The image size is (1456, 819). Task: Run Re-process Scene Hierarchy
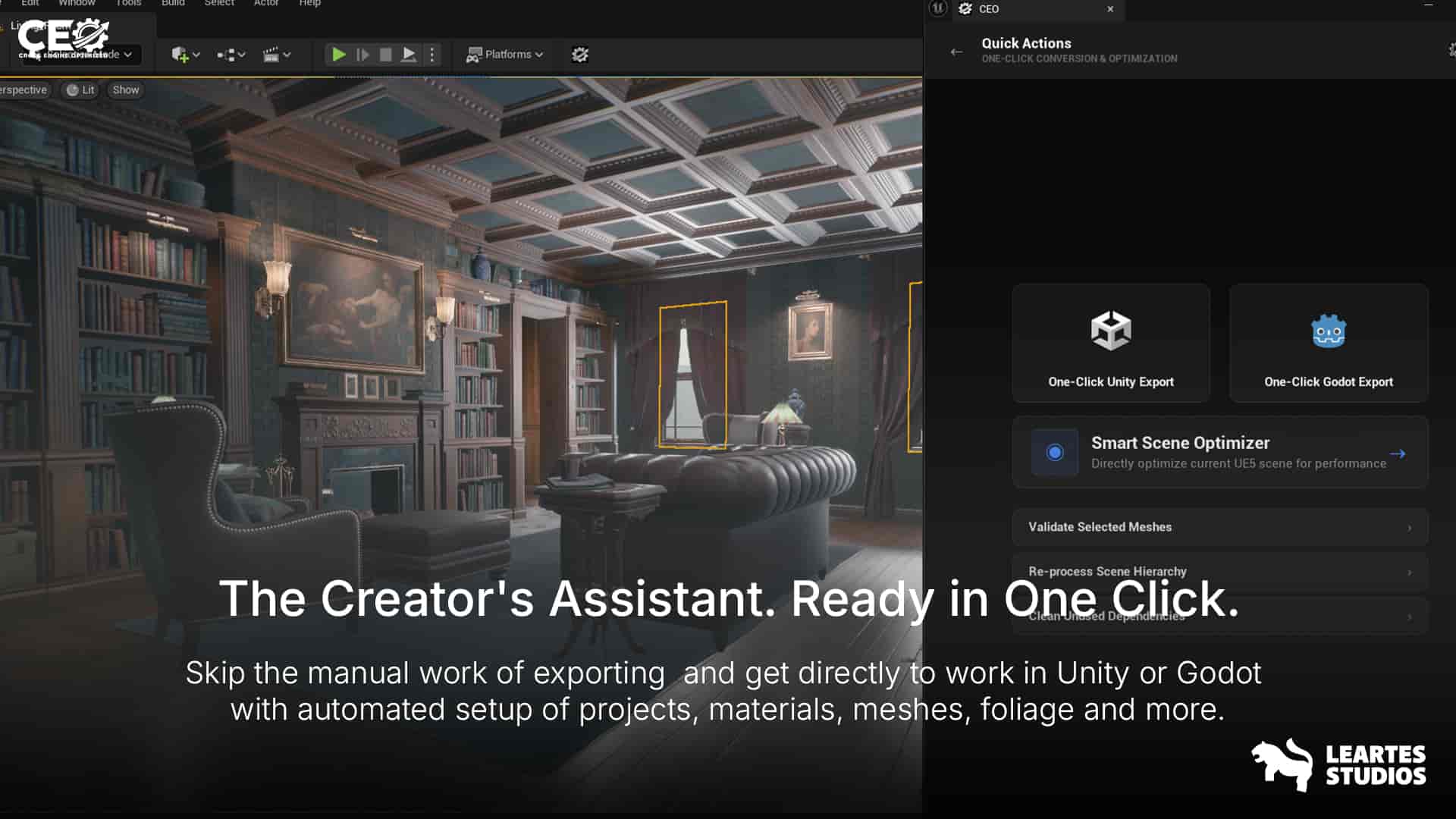1220,572
